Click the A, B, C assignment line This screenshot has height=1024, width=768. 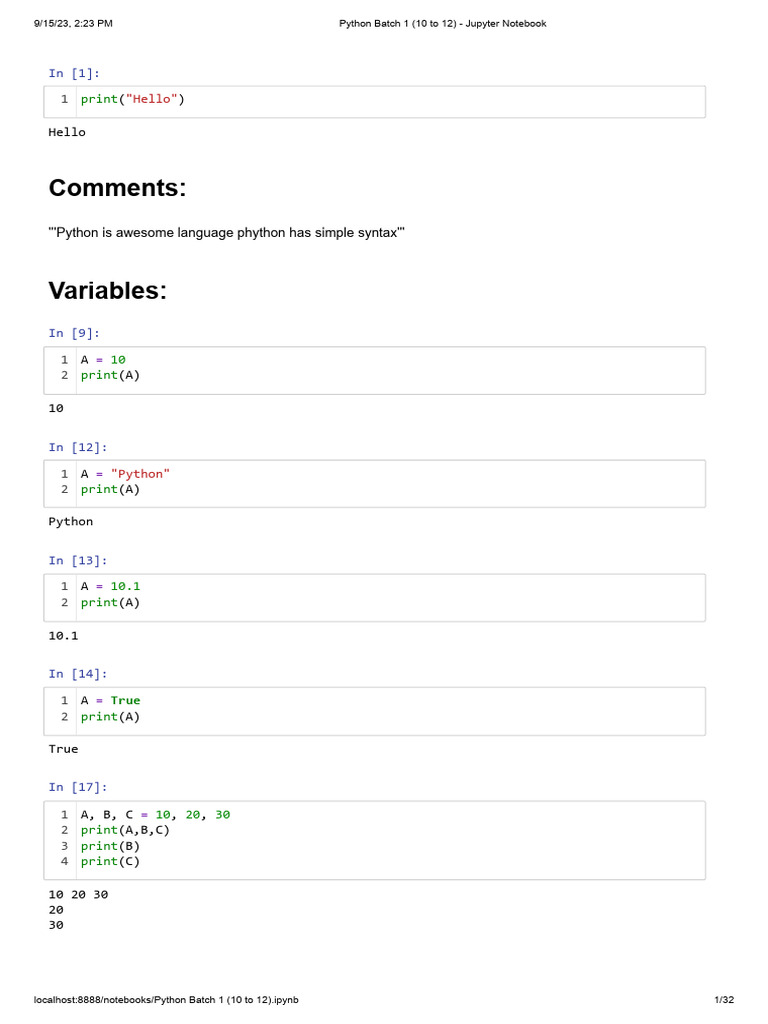(x=155, y=814)
